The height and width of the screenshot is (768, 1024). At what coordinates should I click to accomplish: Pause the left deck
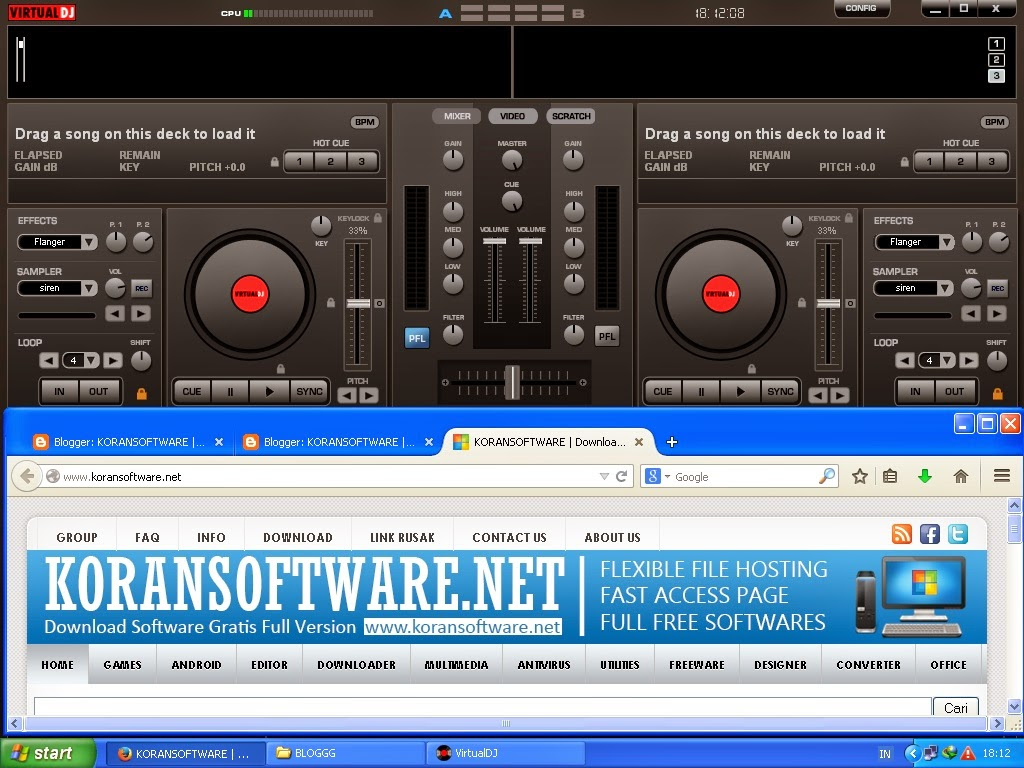tap(230, 392)
